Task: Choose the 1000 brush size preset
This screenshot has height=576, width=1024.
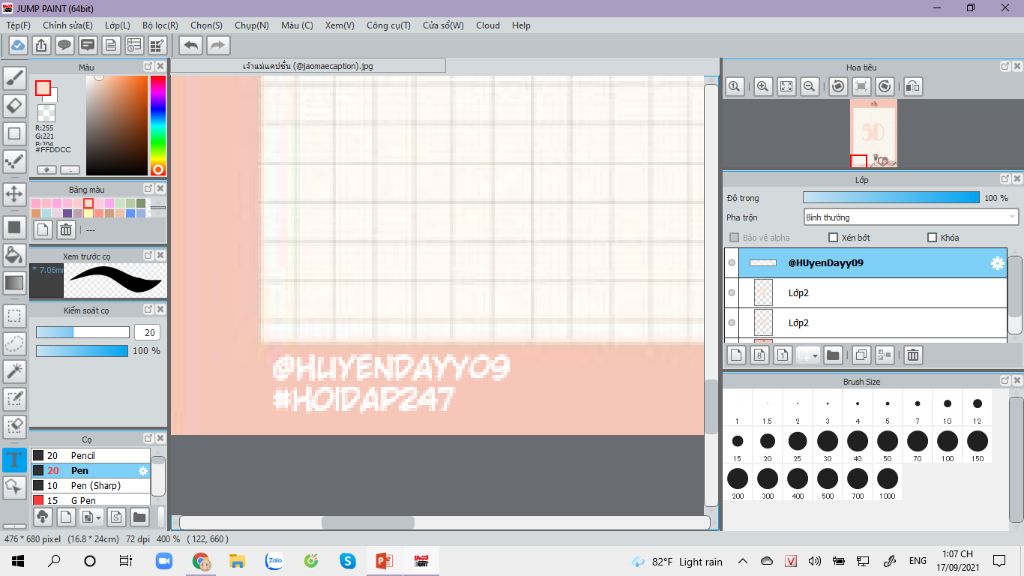Action: pos(887,480)
